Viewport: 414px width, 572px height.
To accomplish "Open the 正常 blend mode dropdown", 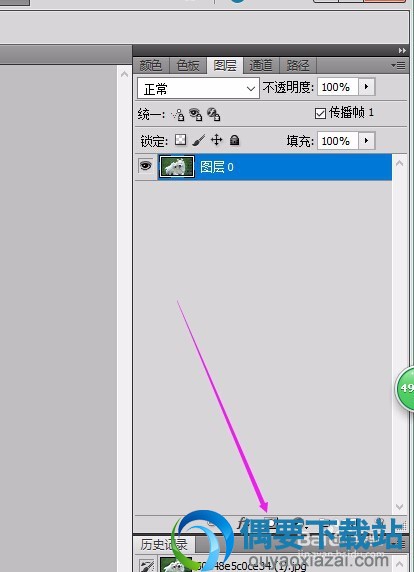I will tap(198, 88).
